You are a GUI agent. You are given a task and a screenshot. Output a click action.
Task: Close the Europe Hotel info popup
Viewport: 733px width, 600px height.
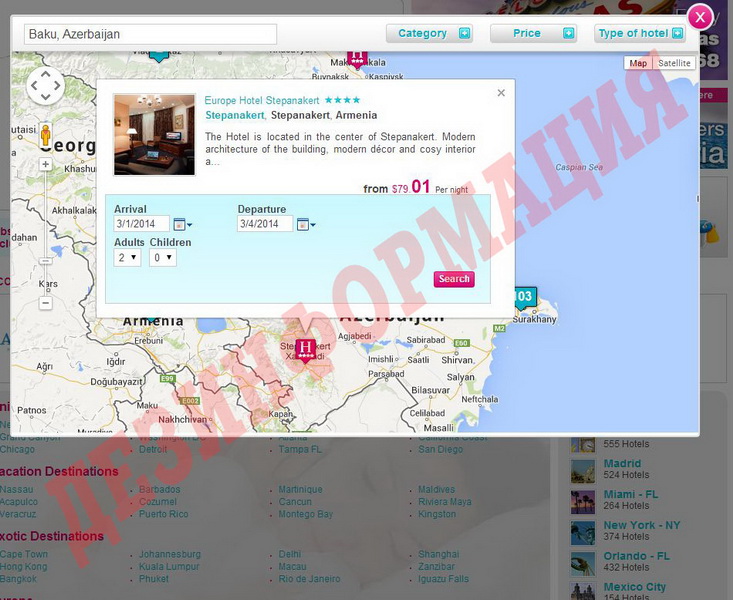pyautogui.click(x=501, y=93)
